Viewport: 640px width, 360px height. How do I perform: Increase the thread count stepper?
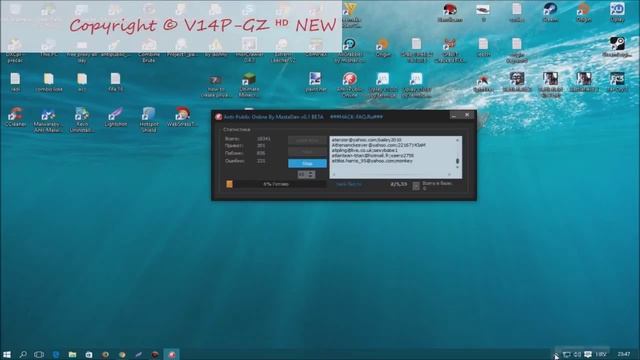[x=311, y=173]
